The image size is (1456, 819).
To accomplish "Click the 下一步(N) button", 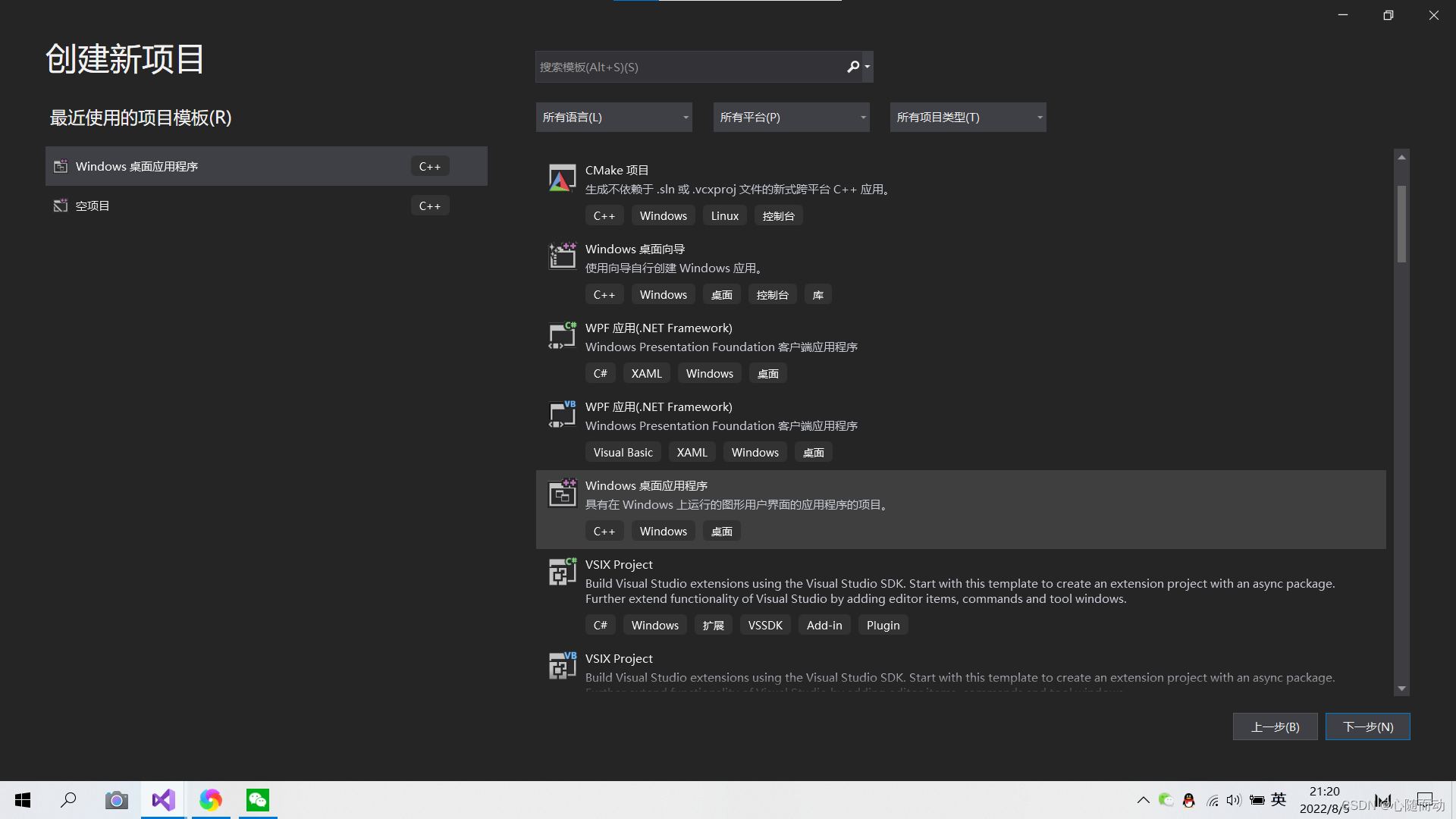I will tap(1367, 726).
